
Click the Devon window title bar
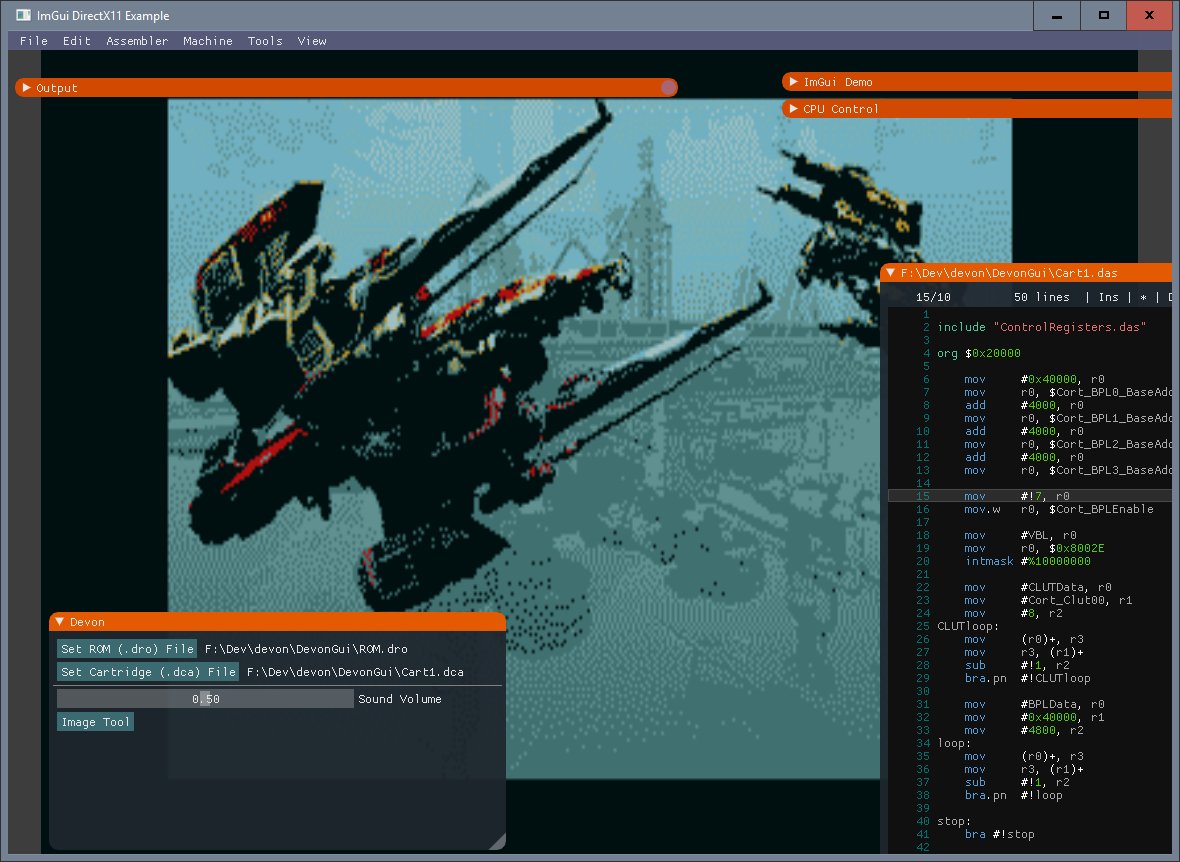pos(277,622)
